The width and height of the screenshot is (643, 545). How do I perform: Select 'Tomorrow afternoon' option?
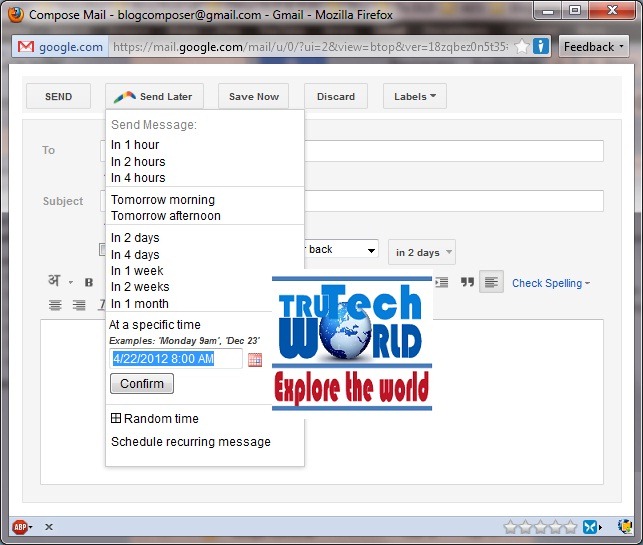click(166, 216)
